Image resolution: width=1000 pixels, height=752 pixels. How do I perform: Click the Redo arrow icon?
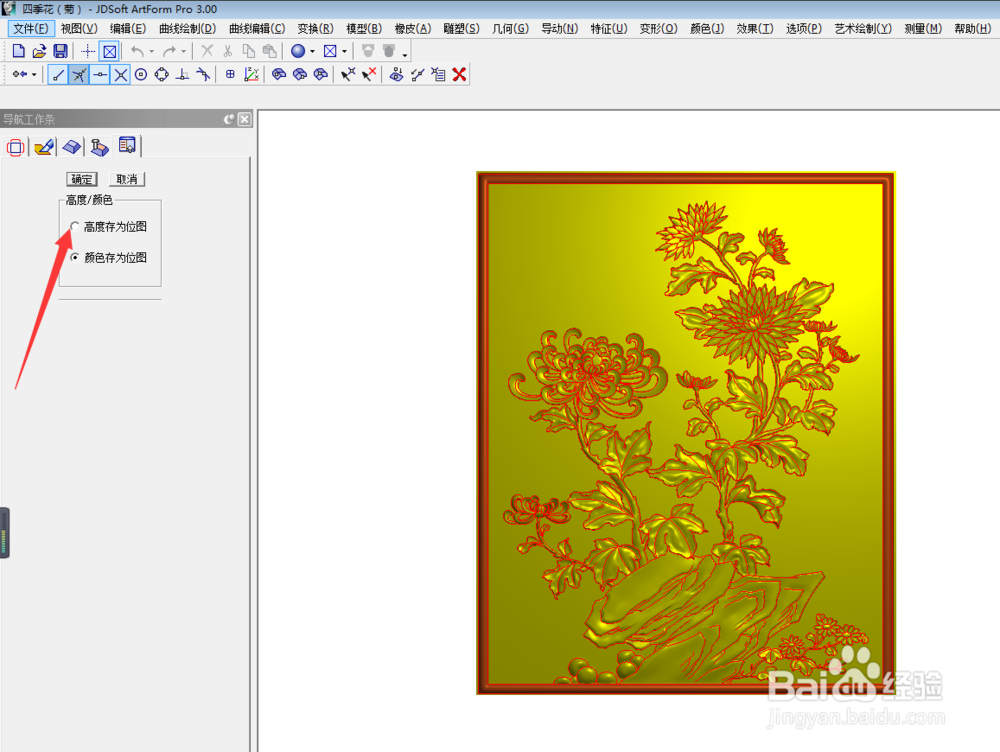click(x=168, y=51)
